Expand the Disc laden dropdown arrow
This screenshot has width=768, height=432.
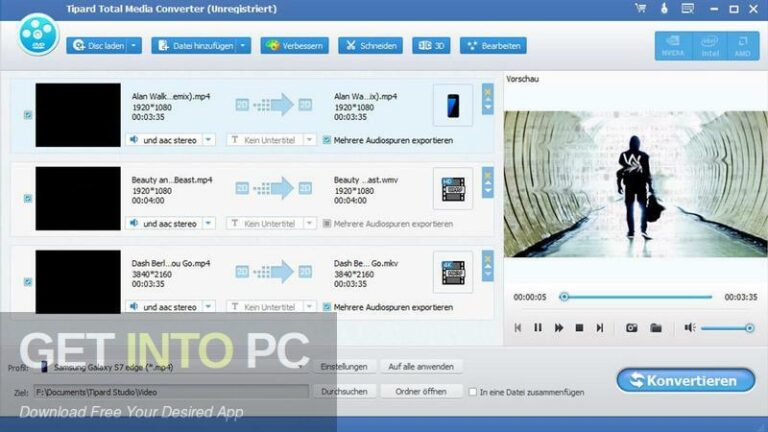(134, 46)
